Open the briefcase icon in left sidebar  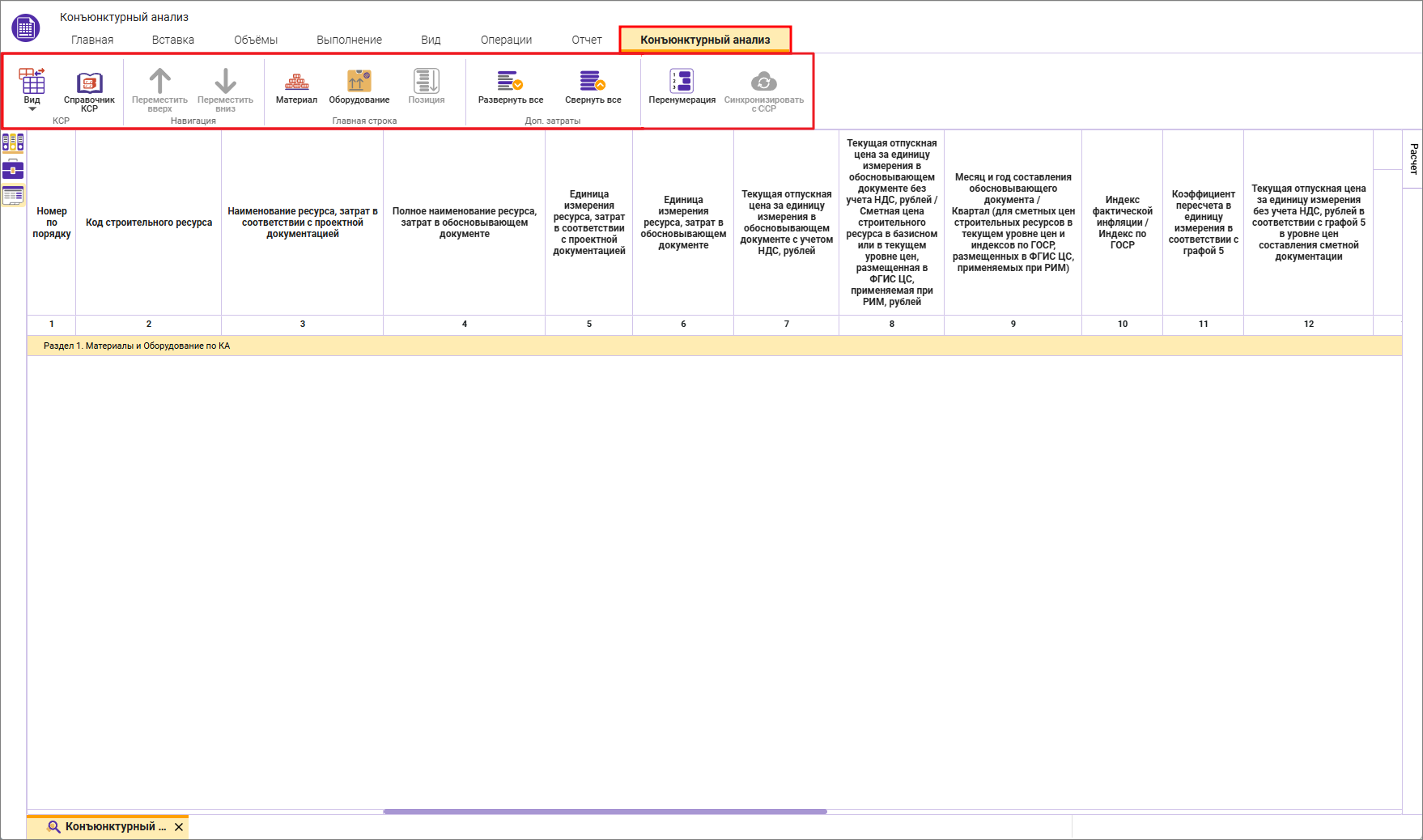(13, 169)
